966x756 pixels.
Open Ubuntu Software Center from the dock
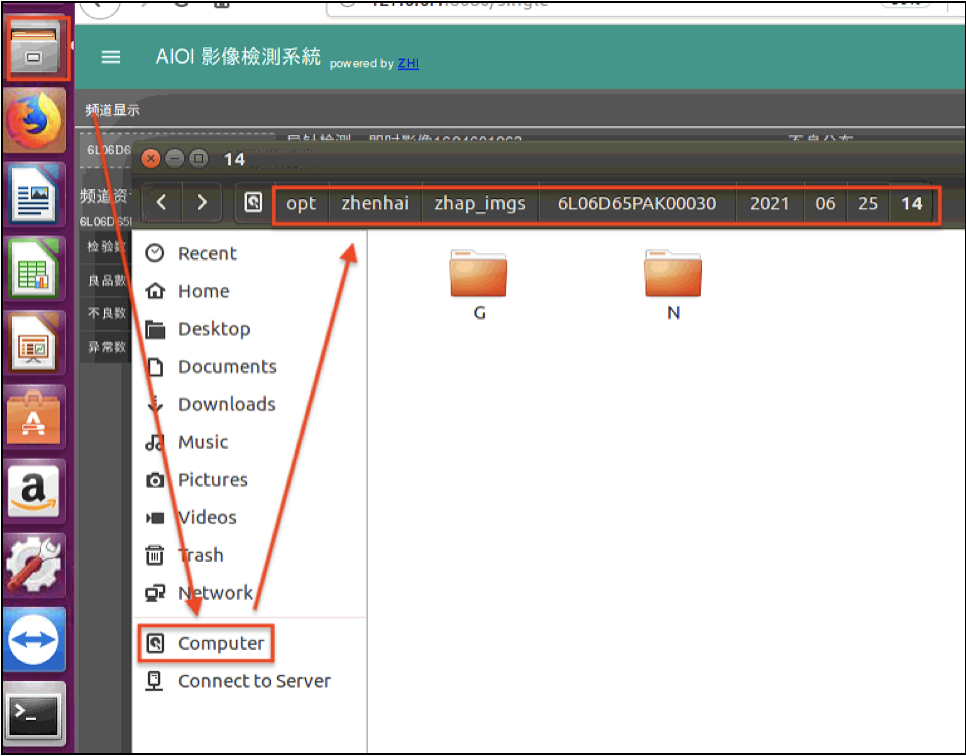tap(35, 417)
